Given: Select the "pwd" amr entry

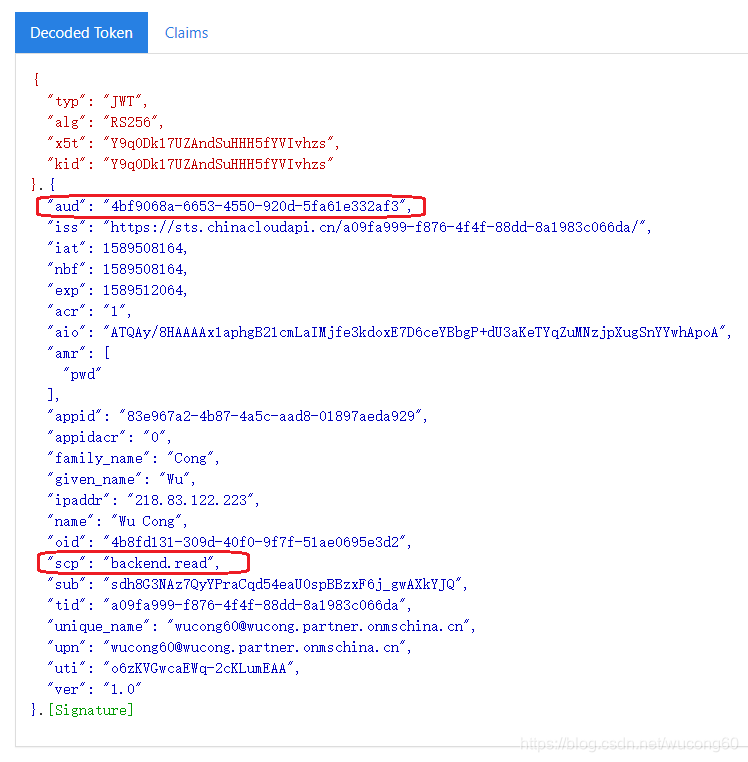Looking at the screenshot, I should coord(82,374).
